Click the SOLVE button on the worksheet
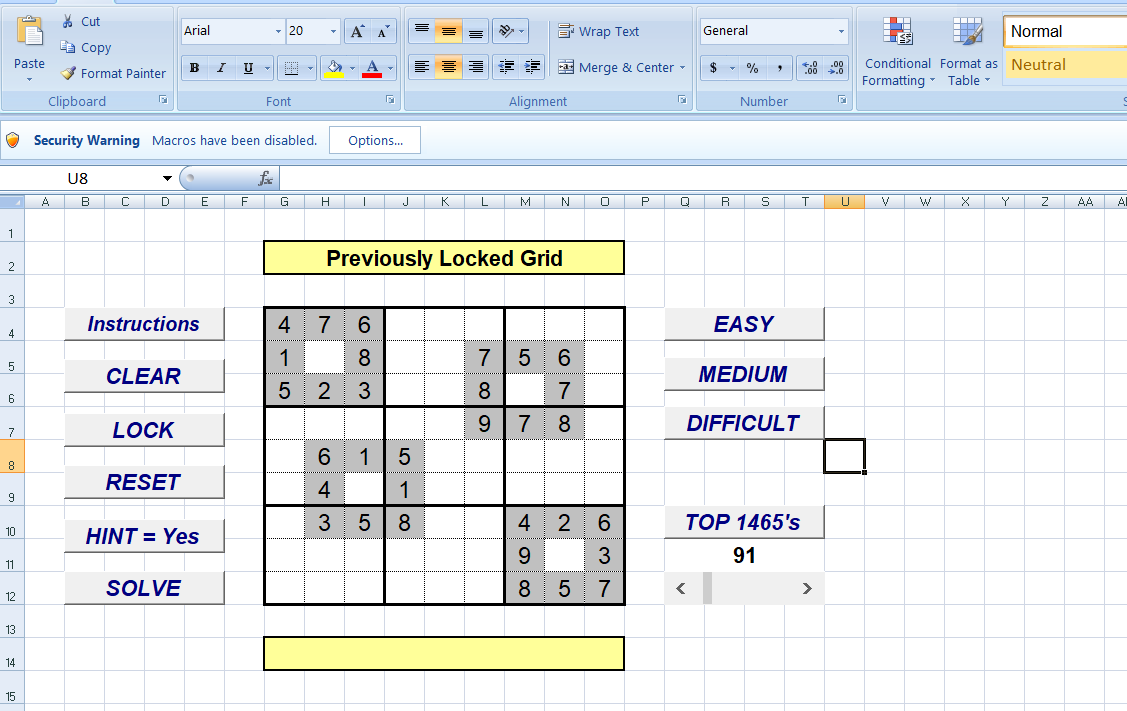The width and height of the screenshot is (1127, 711). point(144,587)
